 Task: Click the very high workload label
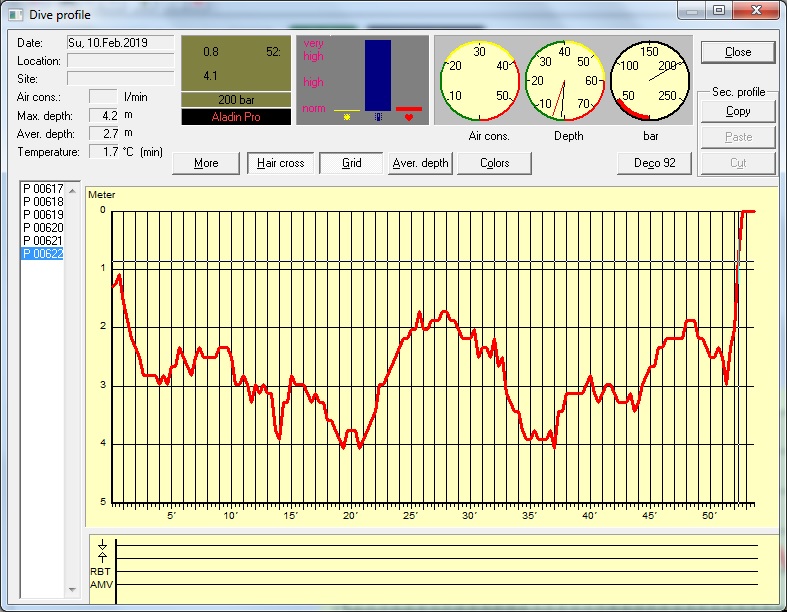tap(313, 50)
